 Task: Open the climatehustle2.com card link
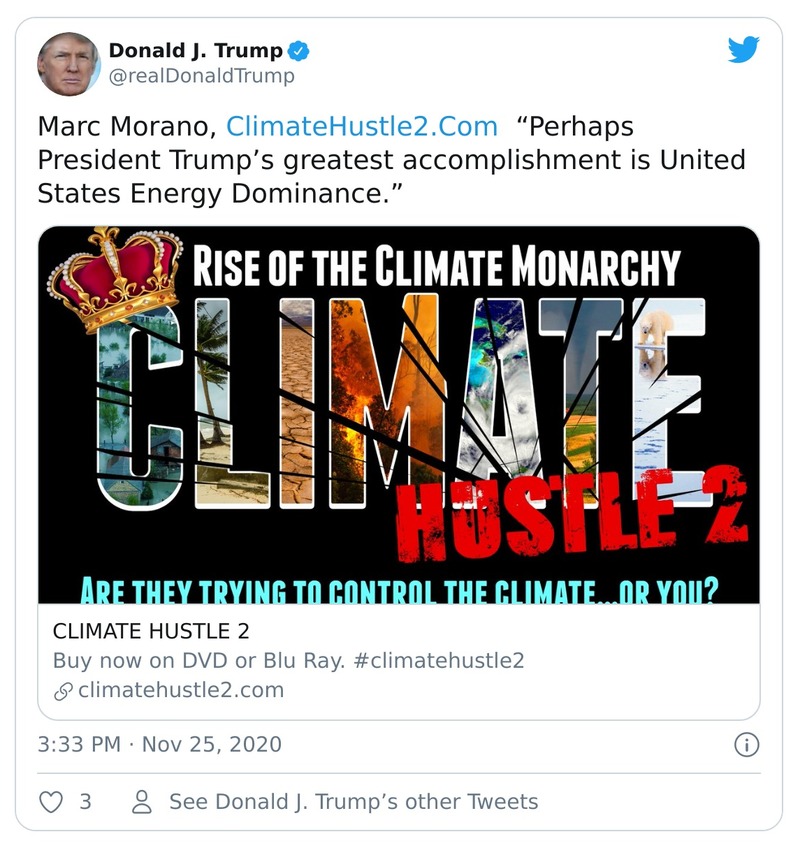click(x=180, y=690)
